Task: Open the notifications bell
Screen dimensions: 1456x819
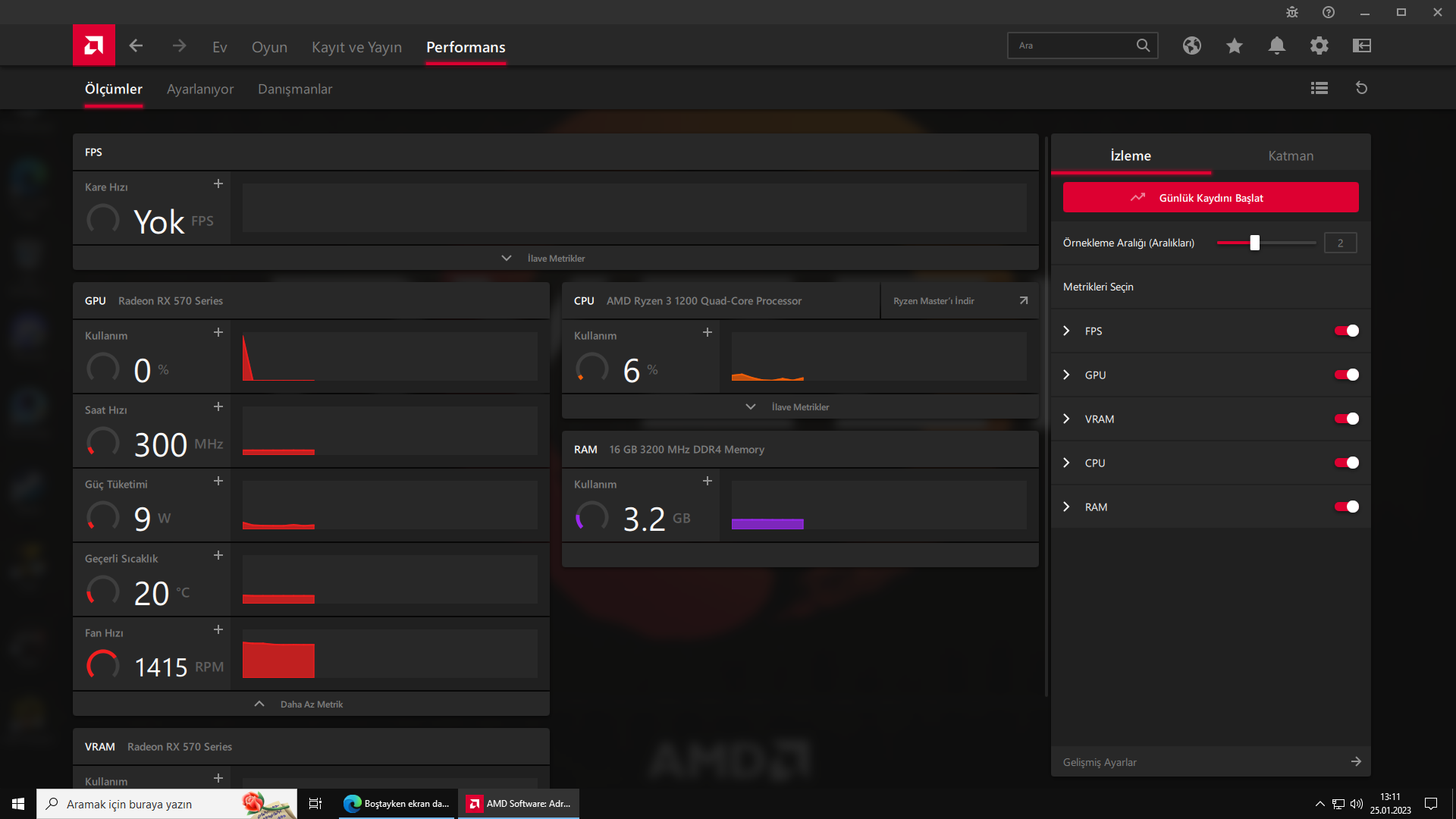Action: (1276, 45)
